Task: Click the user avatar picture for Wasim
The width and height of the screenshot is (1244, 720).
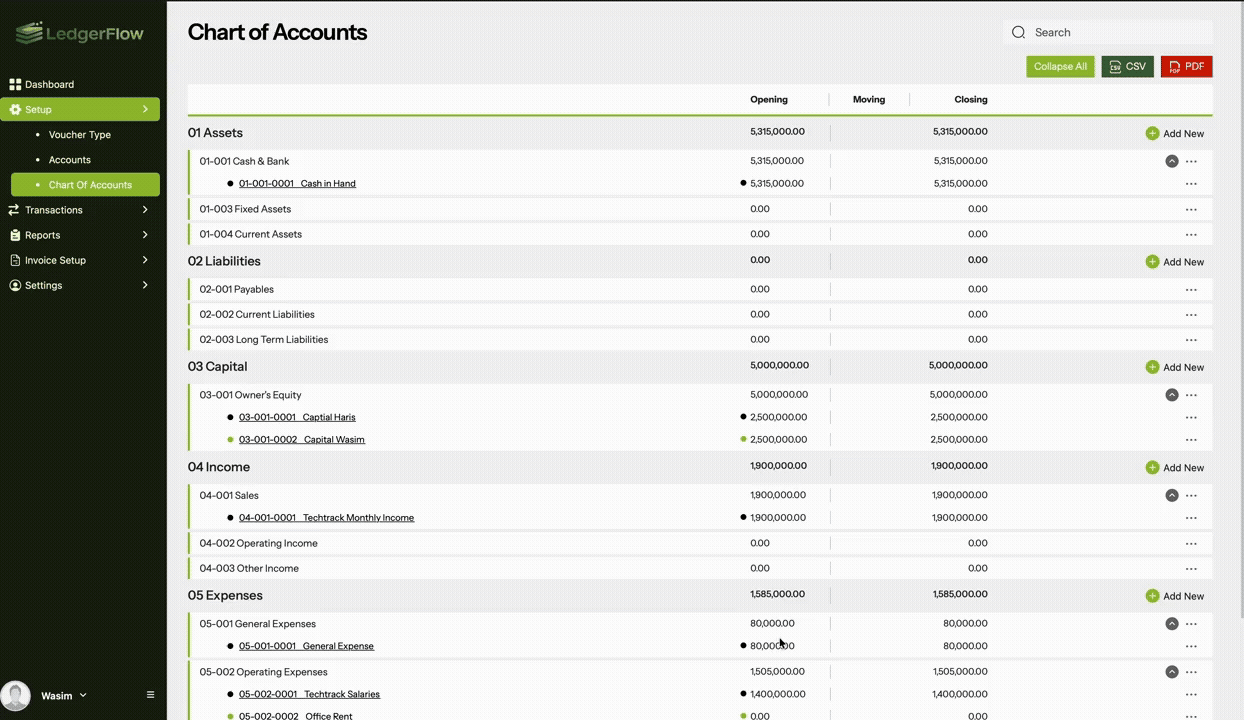Action: tap(16, 695)
